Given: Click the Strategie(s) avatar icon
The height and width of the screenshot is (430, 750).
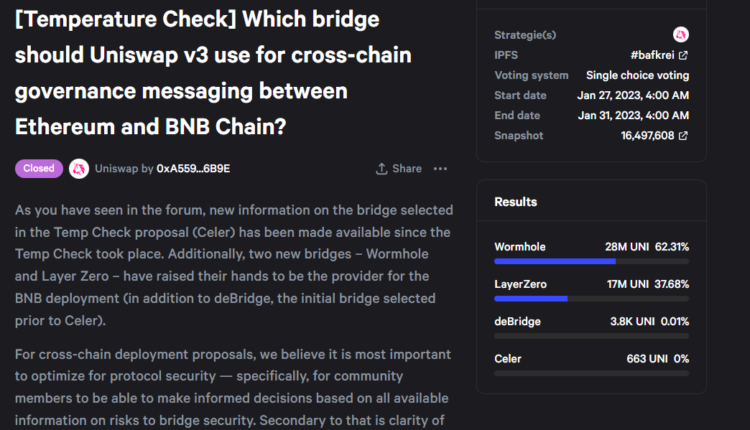Looking at the screenshot, I should [681, 34].
